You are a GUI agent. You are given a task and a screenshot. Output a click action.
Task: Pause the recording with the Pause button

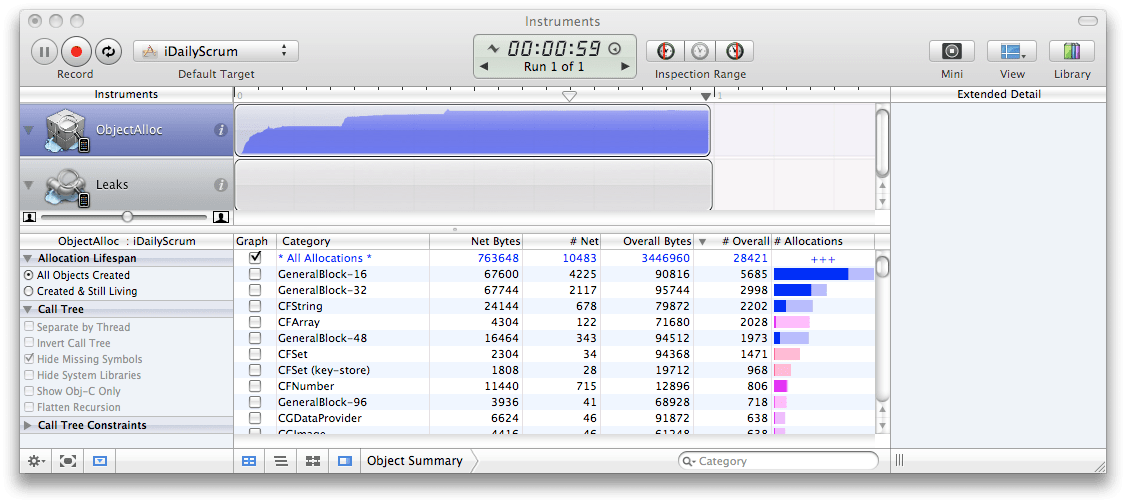(x=45, y=51)
